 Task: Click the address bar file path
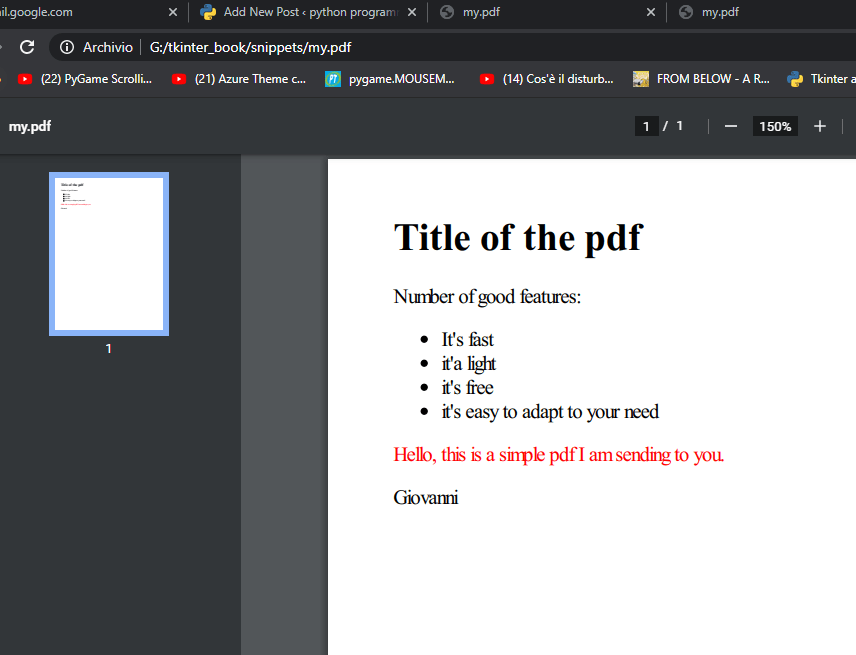click(250, 46)
